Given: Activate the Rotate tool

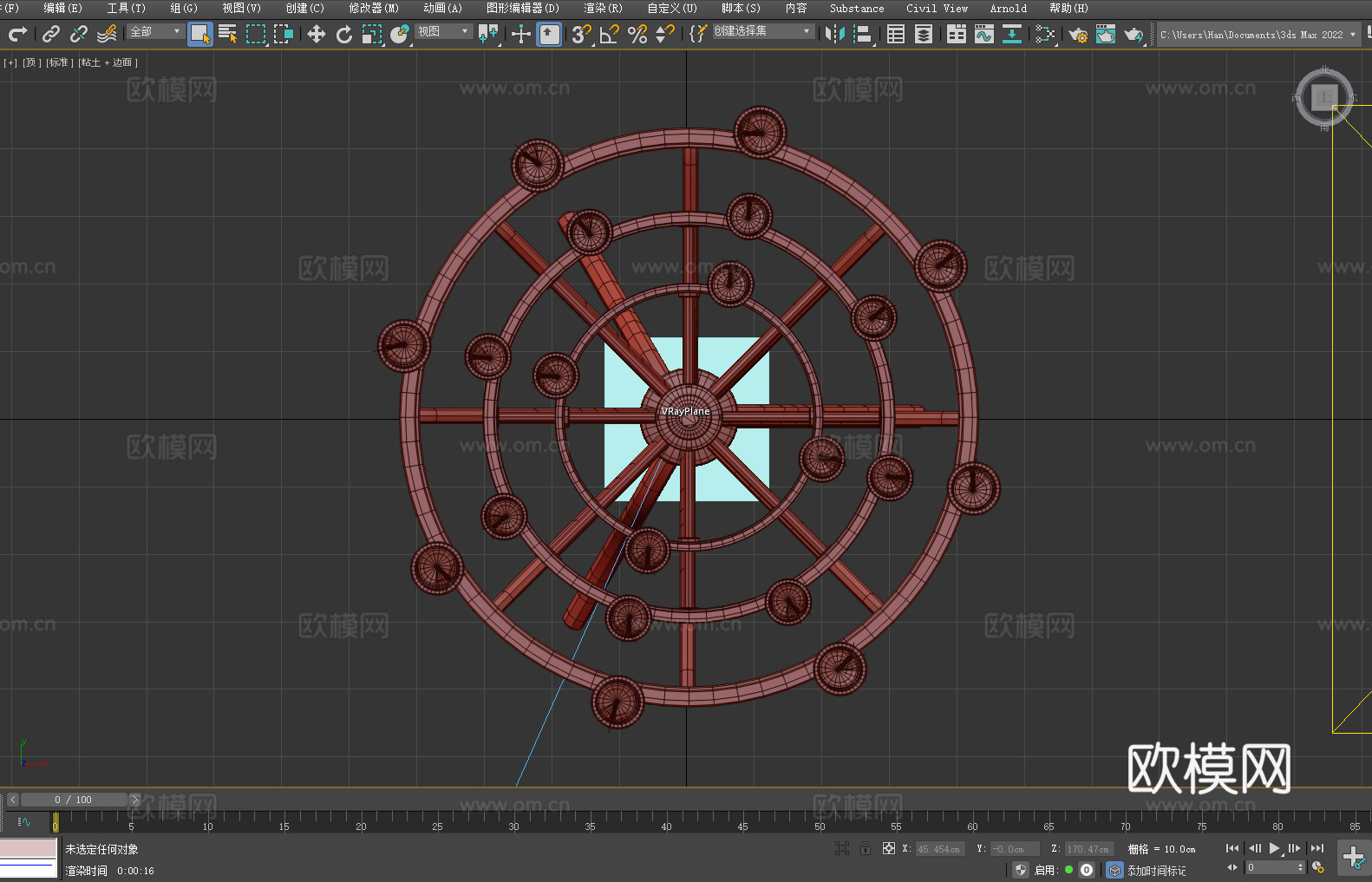Looking at the screenshot, I should 344,34.
